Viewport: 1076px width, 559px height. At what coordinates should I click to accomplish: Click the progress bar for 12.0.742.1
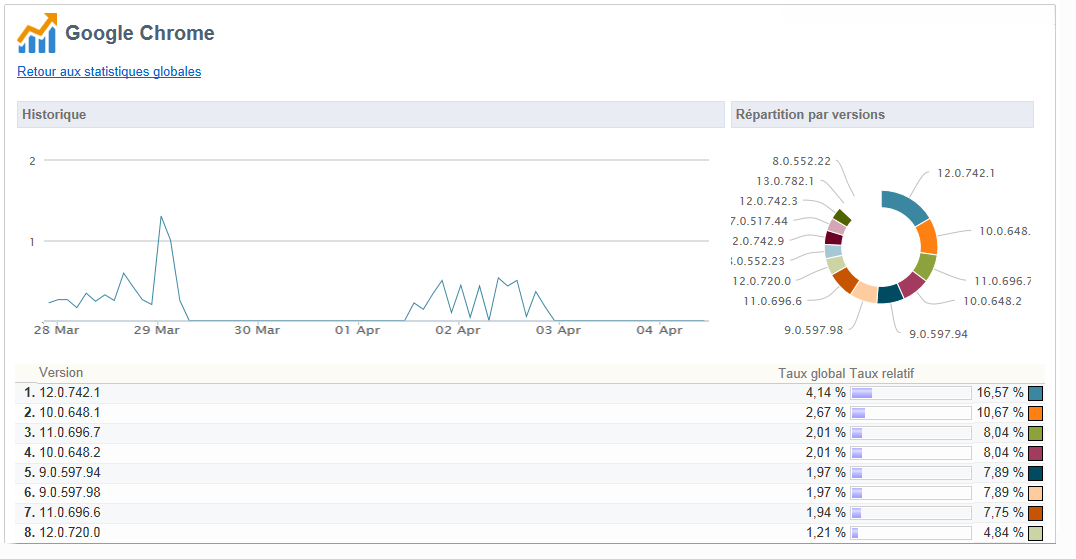911,393
